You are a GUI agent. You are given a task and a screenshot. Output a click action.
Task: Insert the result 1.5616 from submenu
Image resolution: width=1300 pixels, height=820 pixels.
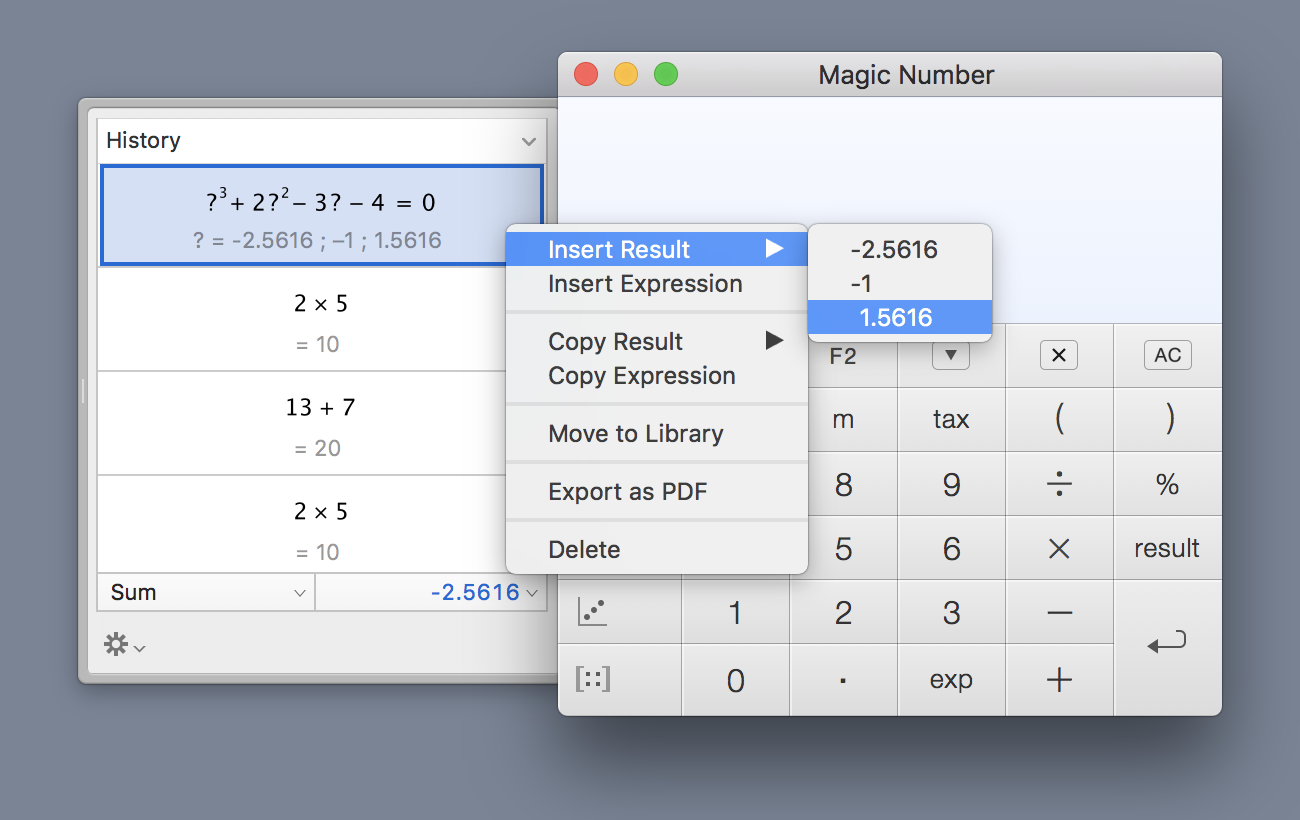(x=900, y=318)
